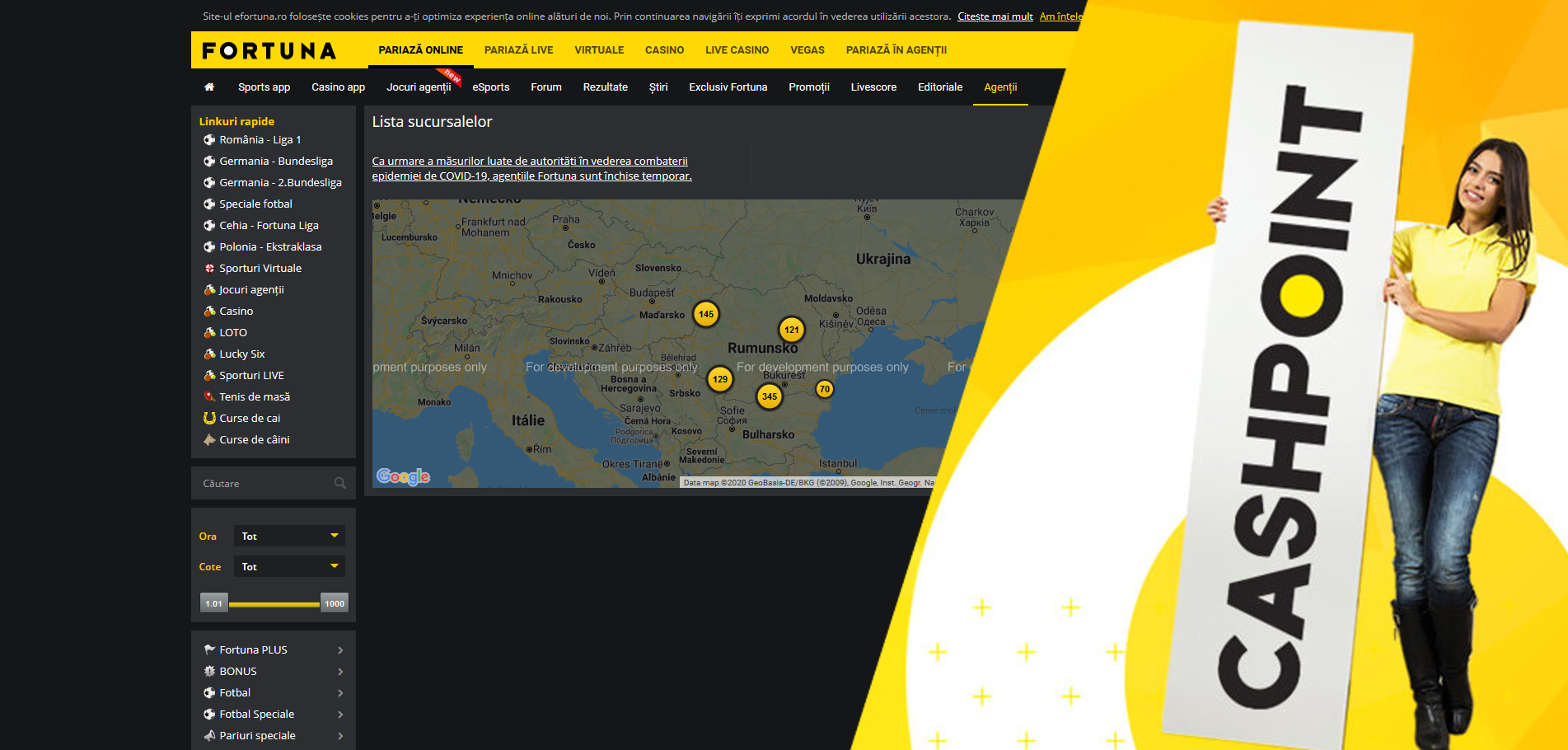Screen dimensions: 1568x750
Task: Click the maximum odds slider handle 1000
Action: click(335, 603)
